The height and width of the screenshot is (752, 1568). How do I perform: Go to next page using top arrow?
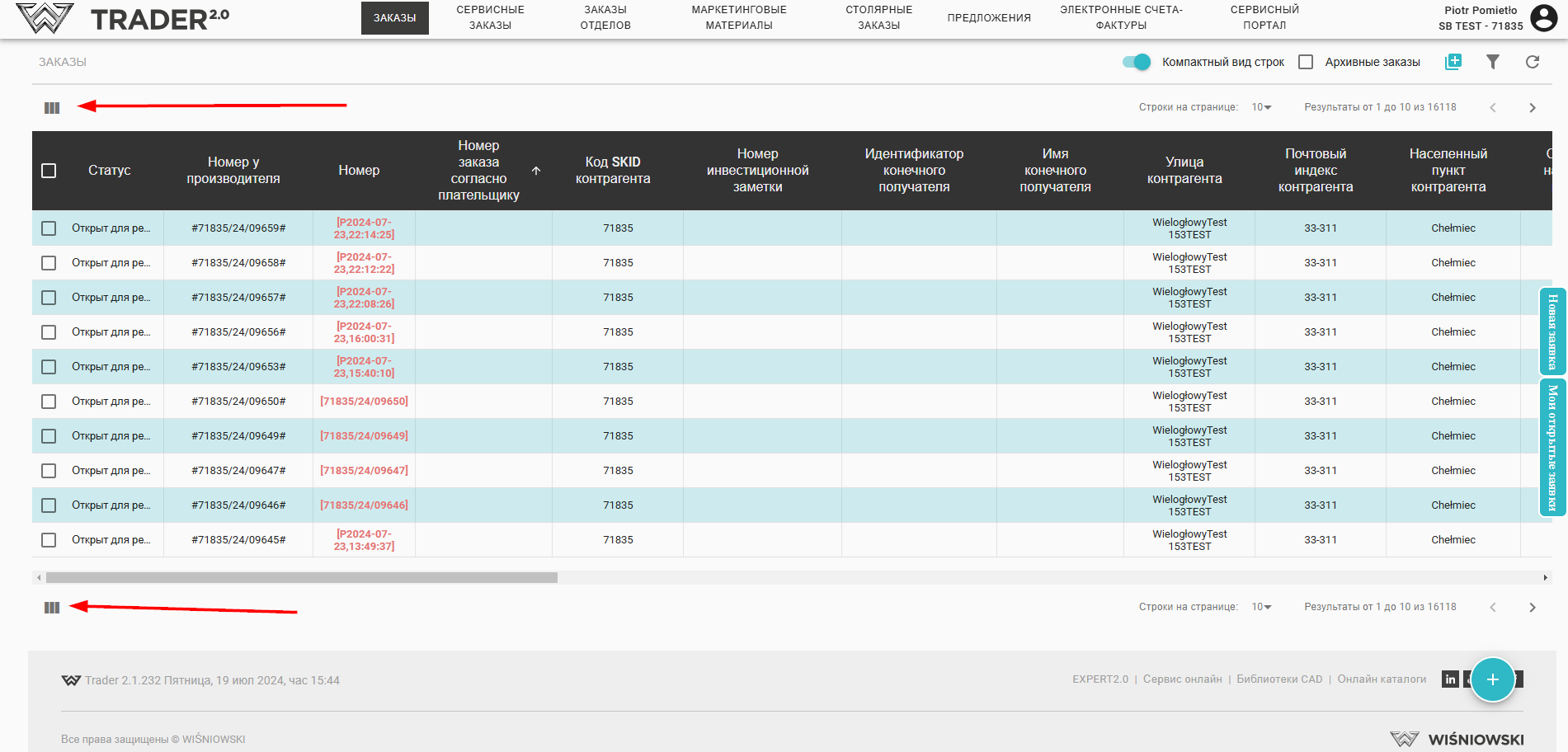(1533, 108)
